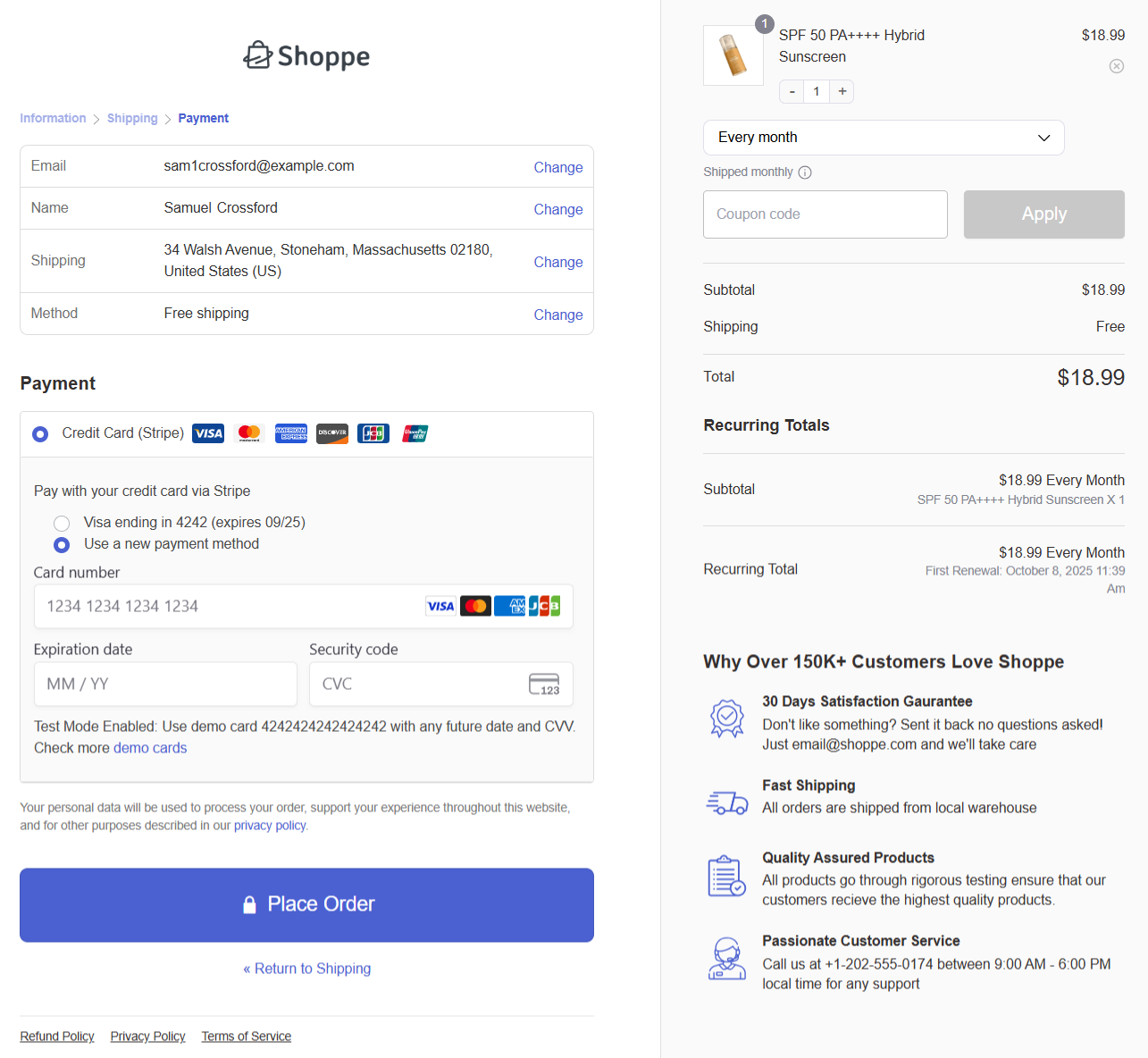Viewport: 1148px width, 1058px height.
Task: Click the 30 Days Satisfaction badge icon
Action: point(726,718)
